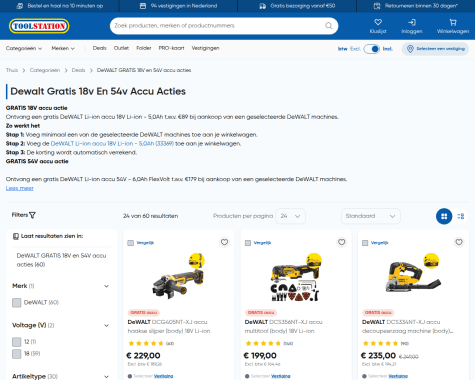This screenshot has height=380, width=475.
Task: Open the Categorieën menu
Action: coord(24,48)
